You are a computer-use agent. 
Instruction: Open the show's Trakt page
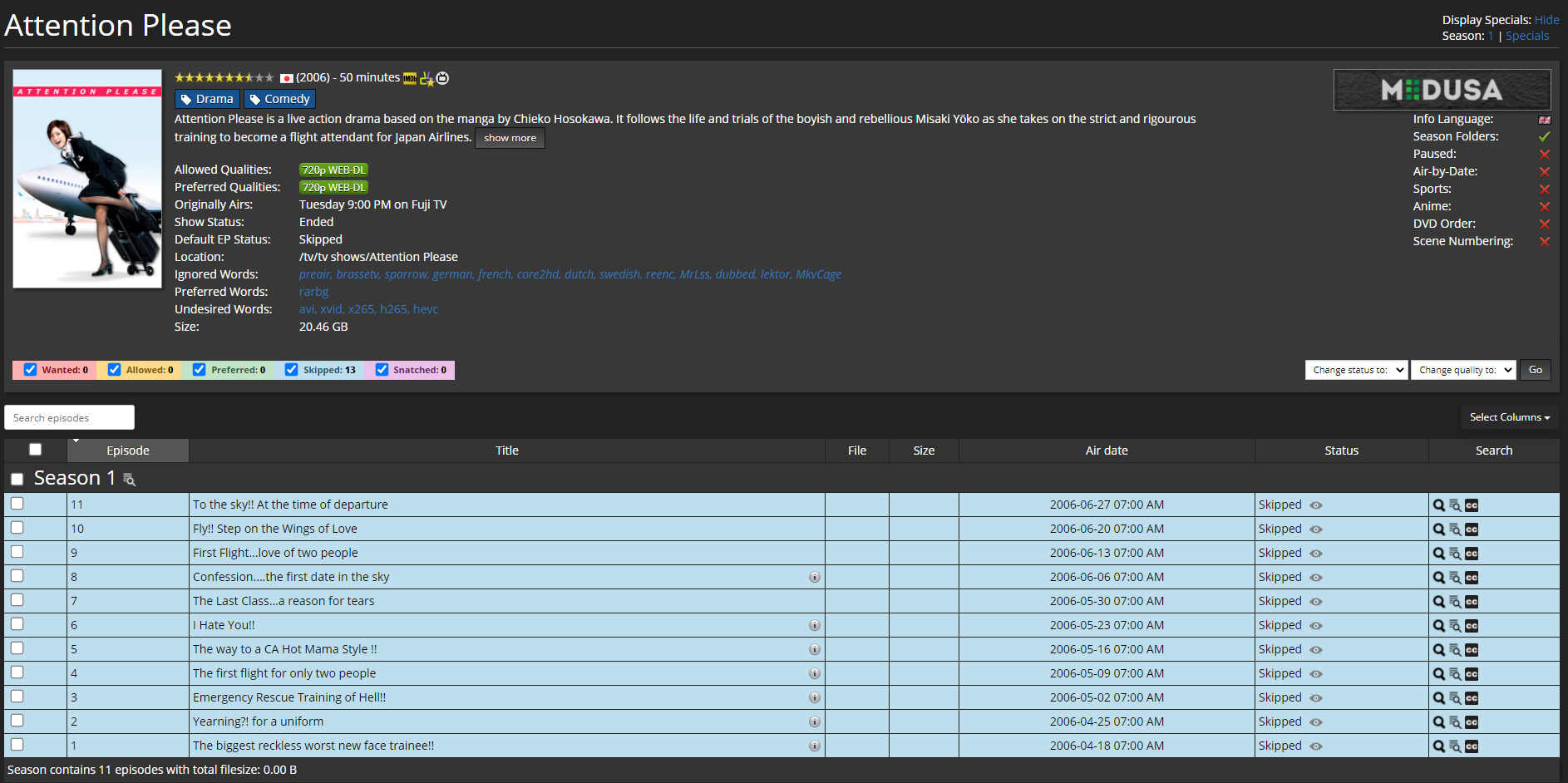pos(427,79)
